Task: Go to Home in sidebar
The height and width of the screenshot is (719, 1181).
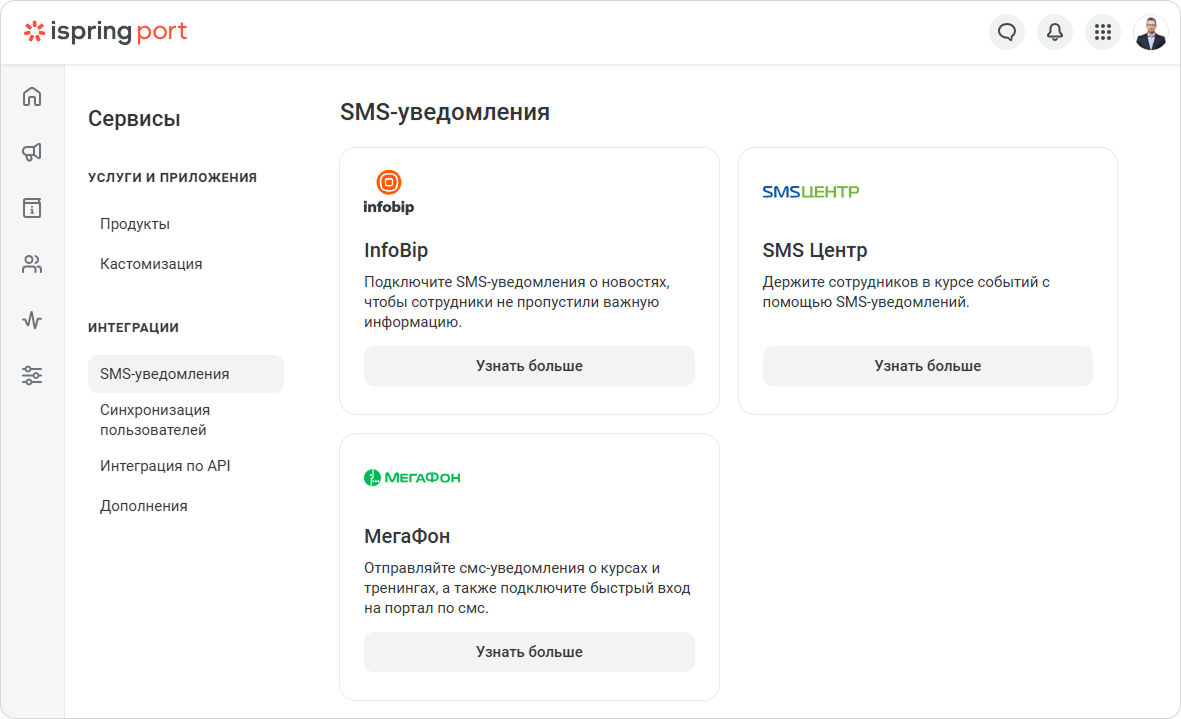Action: (x=32, y=96)
